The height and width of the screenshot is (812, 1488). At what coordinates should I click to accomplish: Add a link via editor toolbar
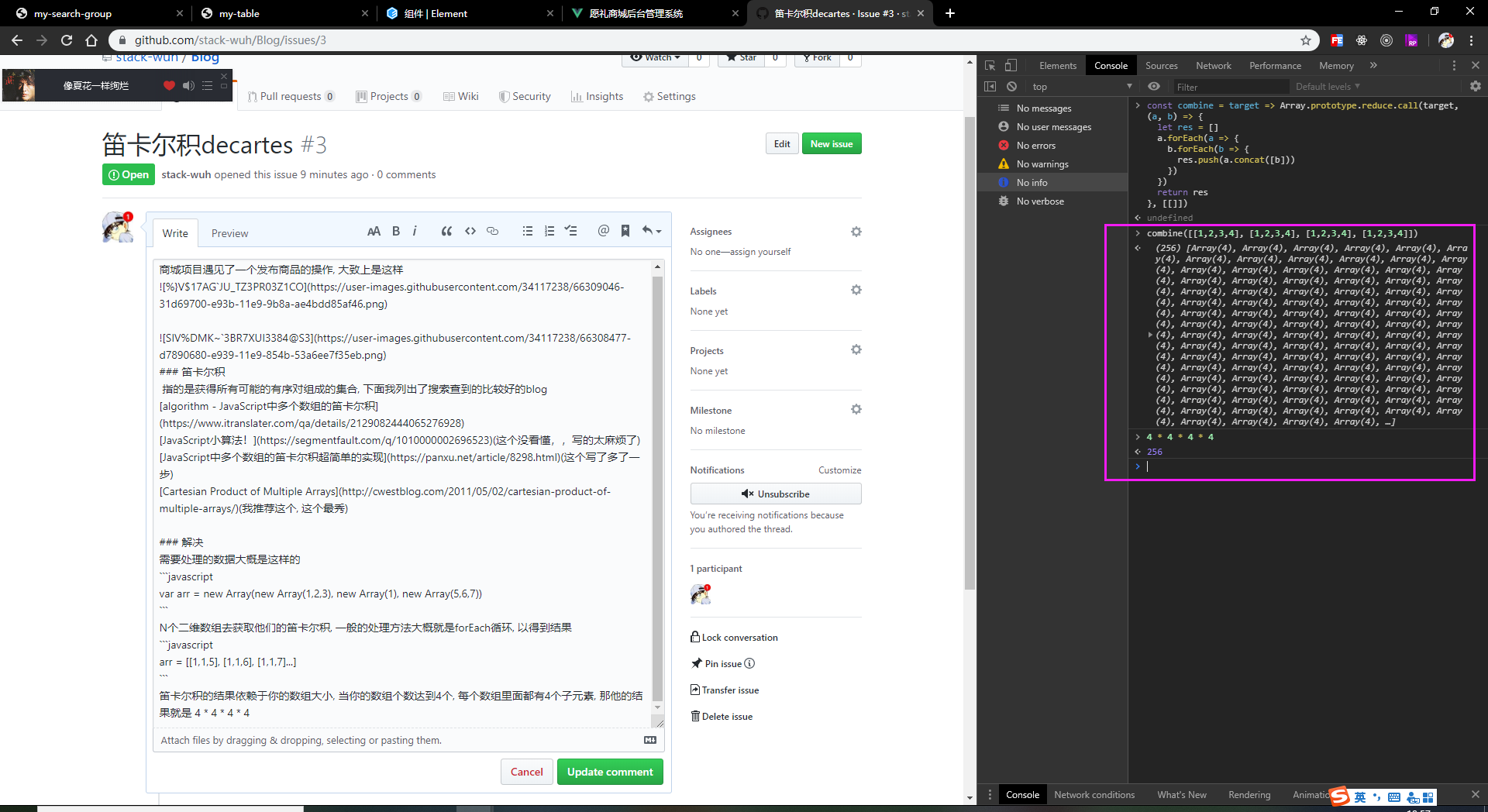(x=492, y=231)
